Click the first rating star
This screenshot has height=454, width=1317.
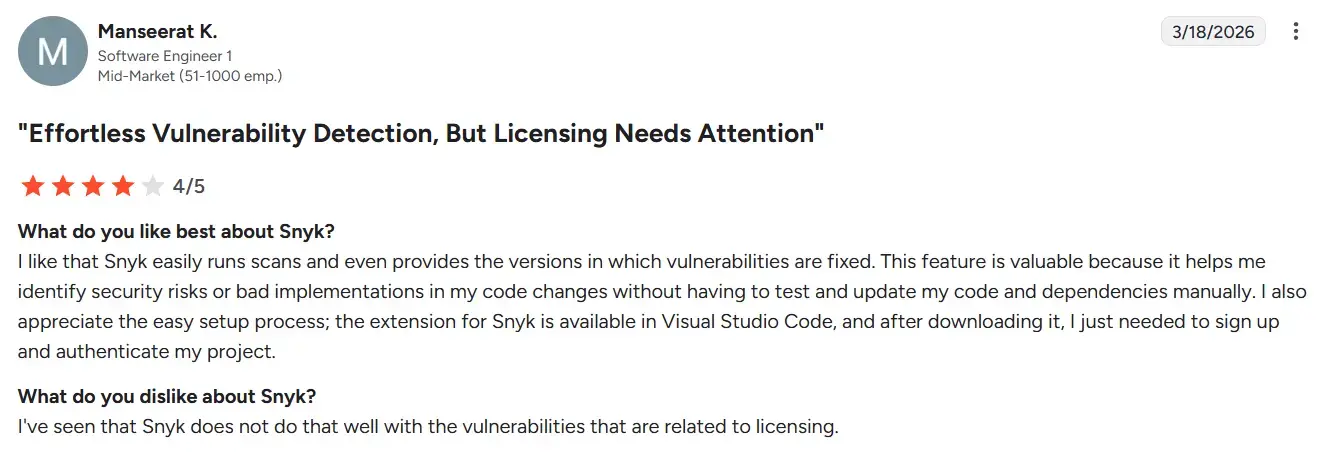point(32,186)
